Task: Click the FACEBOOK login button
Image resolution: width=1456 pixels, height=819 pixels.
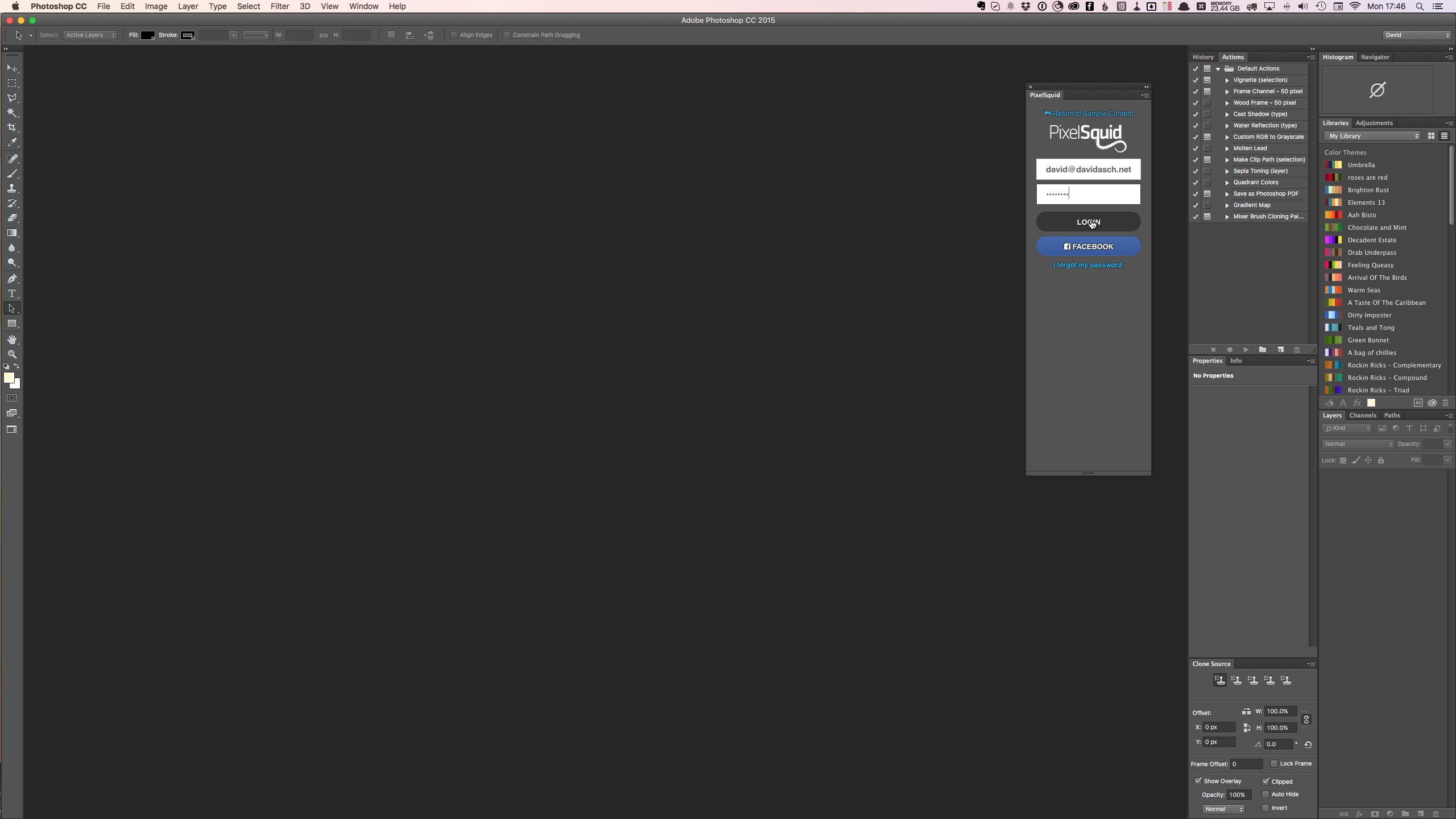Action: (1088, 246)
